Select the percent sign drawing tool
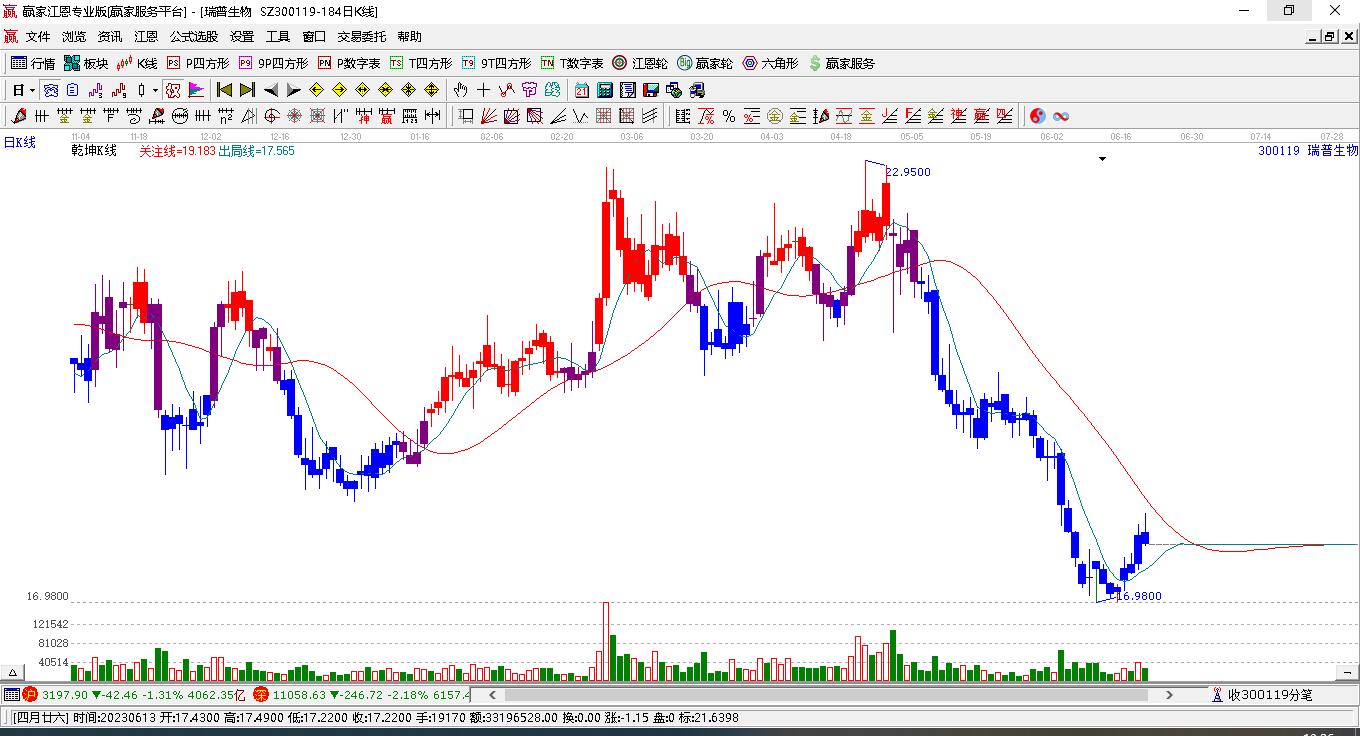Screen dimensions: 1360x736 click(729, 116)
